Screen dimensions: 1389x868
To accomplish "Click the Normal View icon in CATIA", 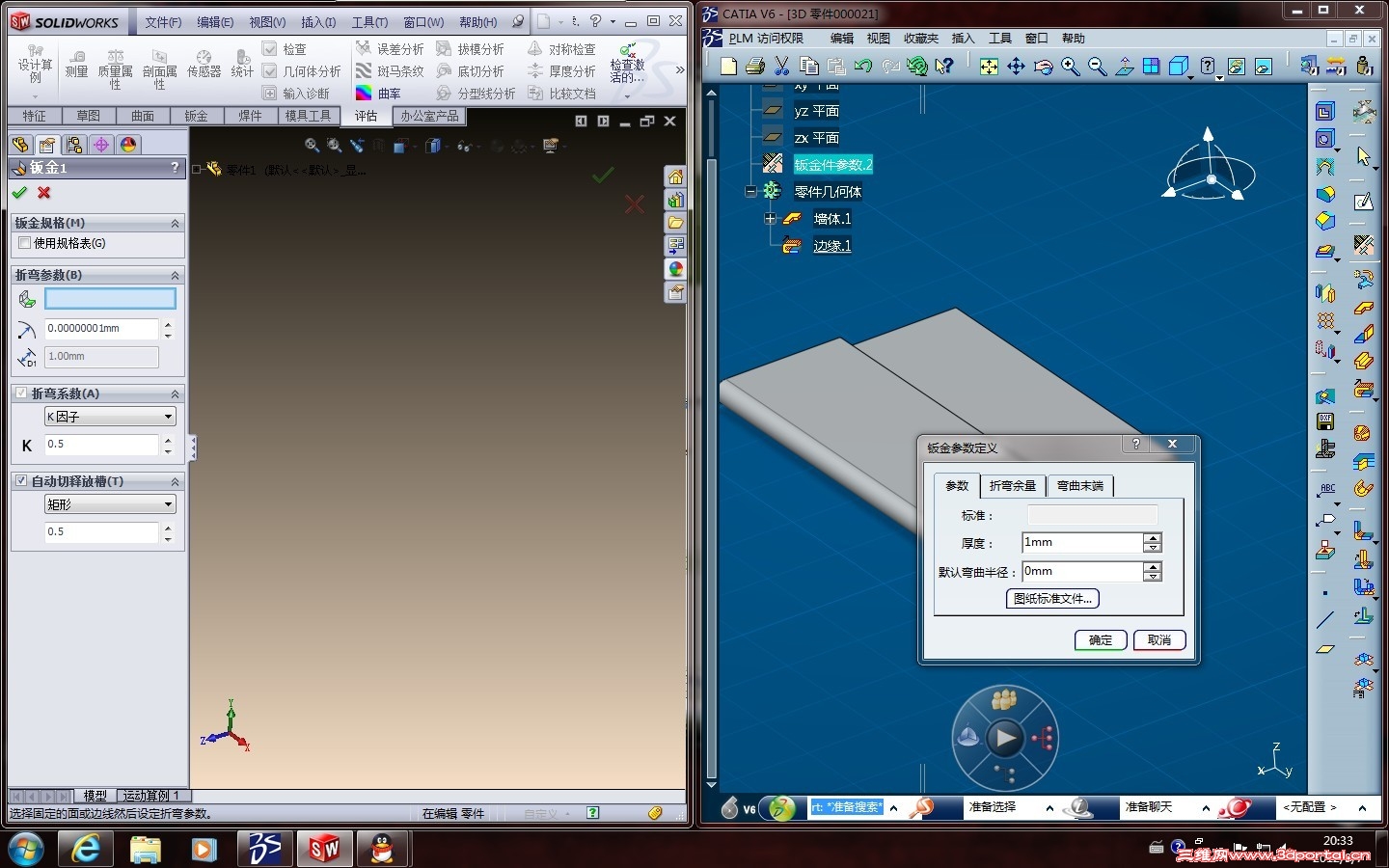I will 1124,66.
